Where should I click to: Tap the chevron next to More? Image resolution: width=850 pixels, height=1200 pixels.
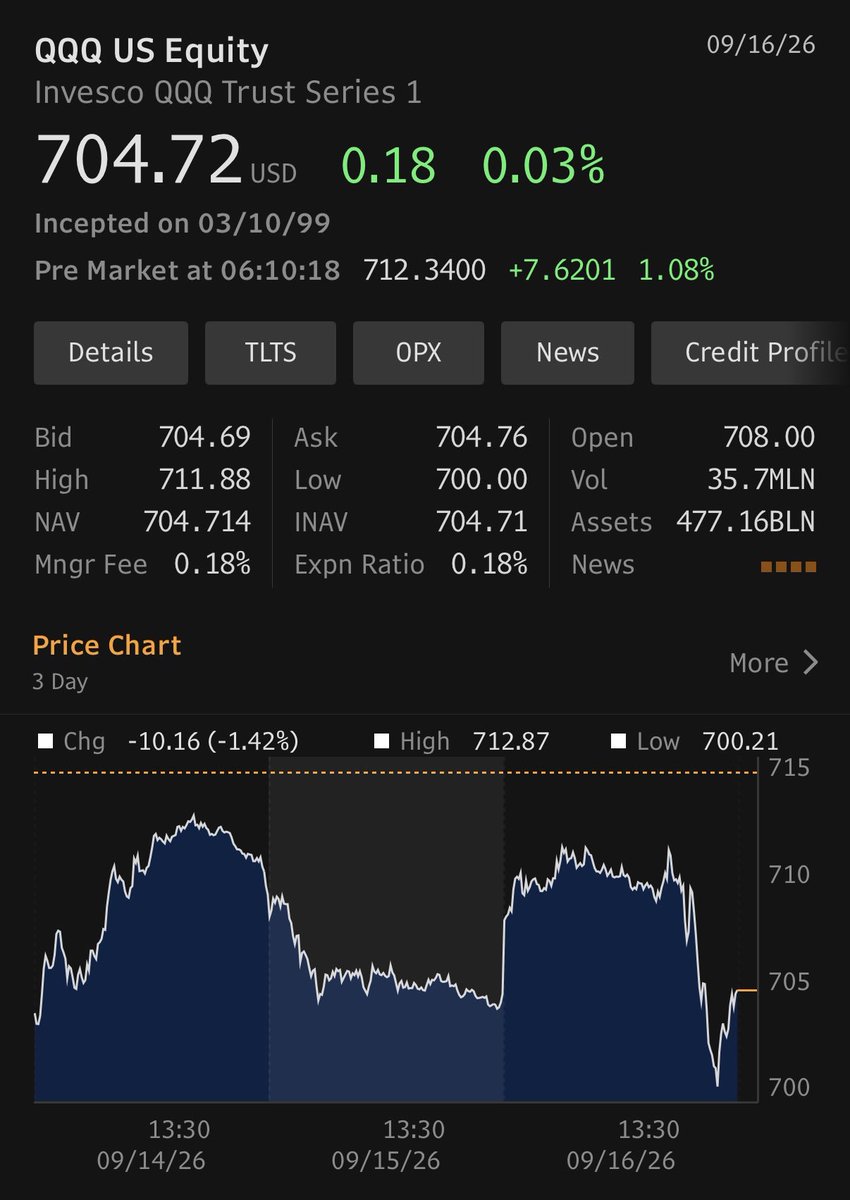811,663
